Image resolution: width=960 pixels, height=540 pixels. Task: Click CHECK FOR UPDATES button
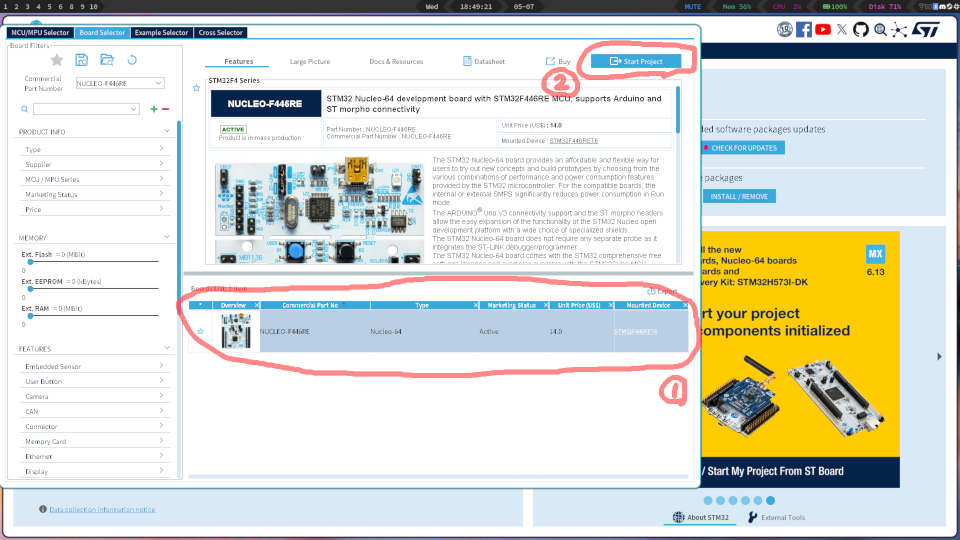(x=743, y=148)
